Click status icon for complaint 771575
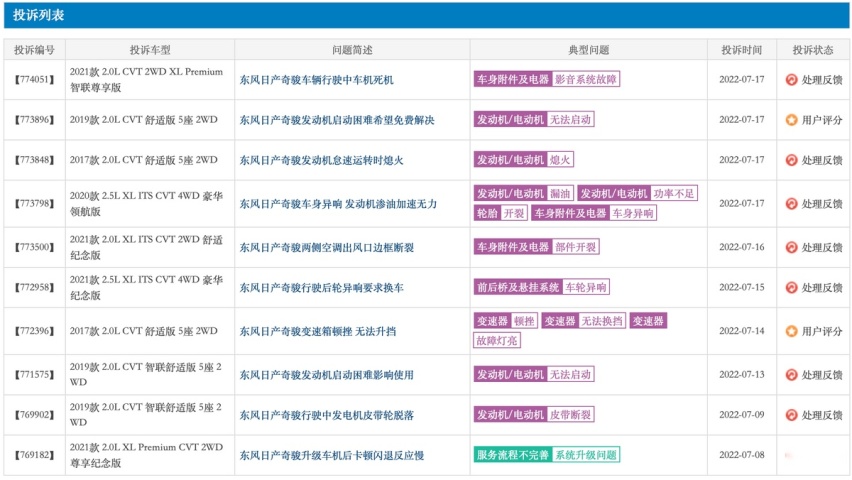852x480 pixels. pyautogui.click(x=791, y=375)
